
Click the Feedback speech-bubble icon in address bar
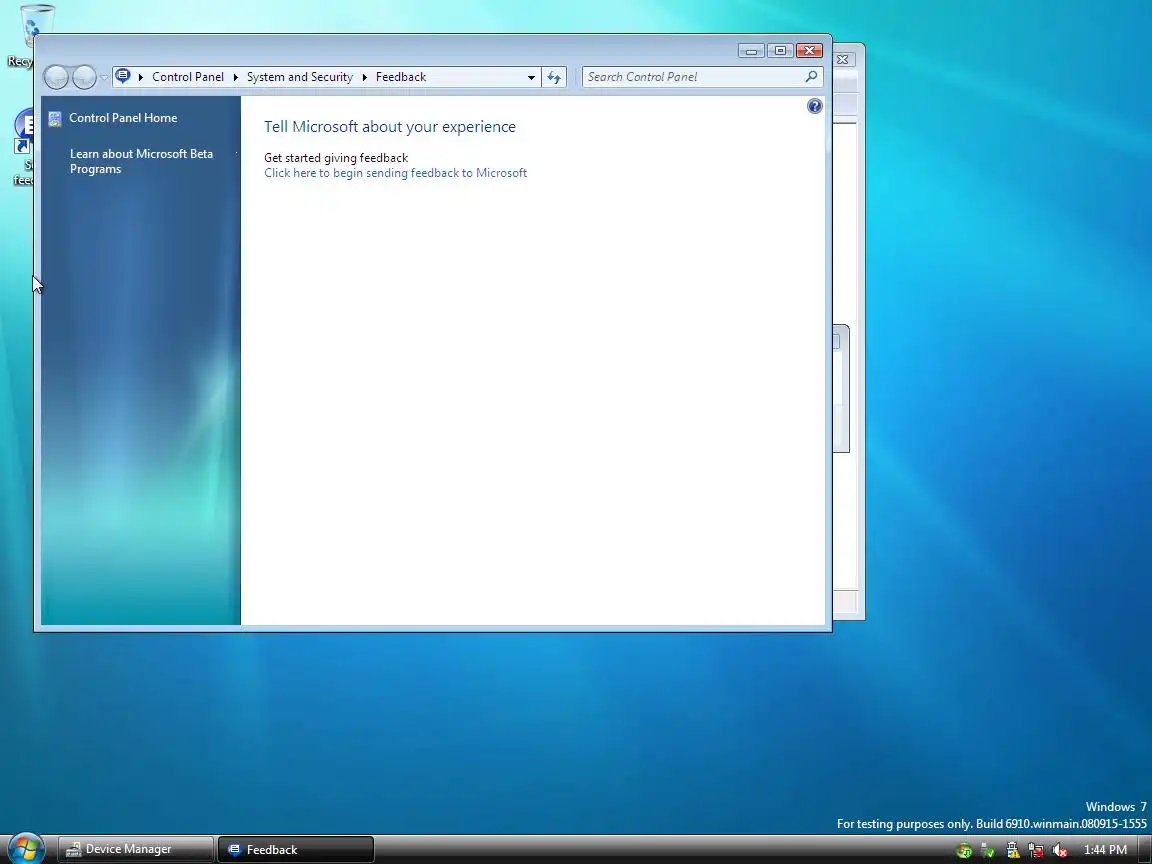(x=123, y=76)
